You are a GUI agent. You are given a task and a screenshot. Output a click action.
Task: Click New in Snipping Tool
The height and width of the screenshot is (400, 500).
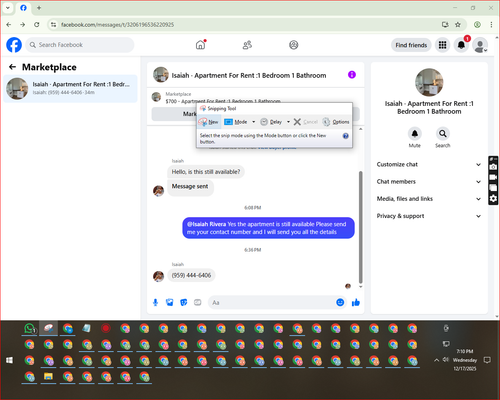pos(209,122)
